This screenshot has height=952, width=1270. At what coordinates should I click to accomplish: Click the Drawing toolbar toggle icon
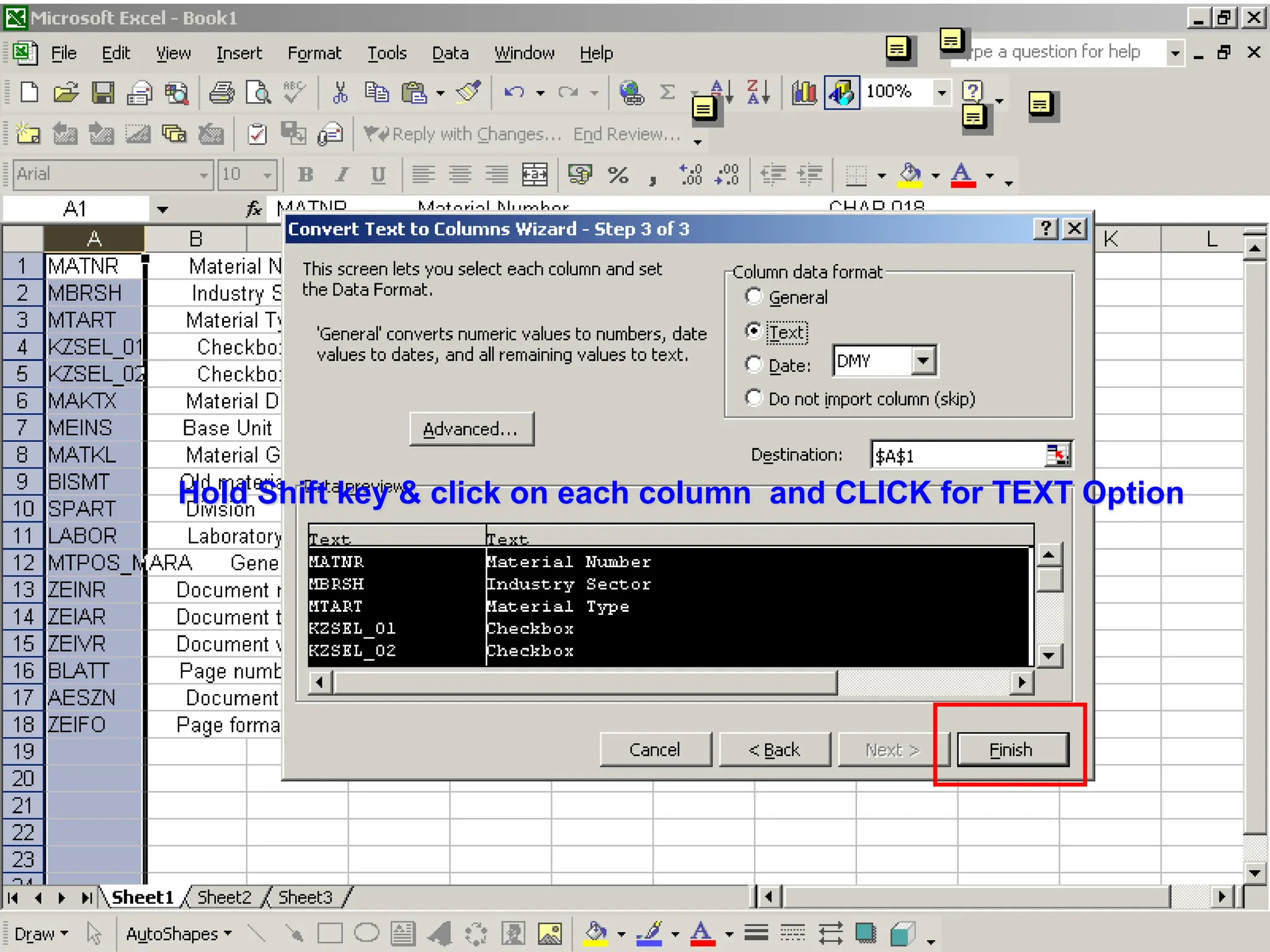pos(841,93)
